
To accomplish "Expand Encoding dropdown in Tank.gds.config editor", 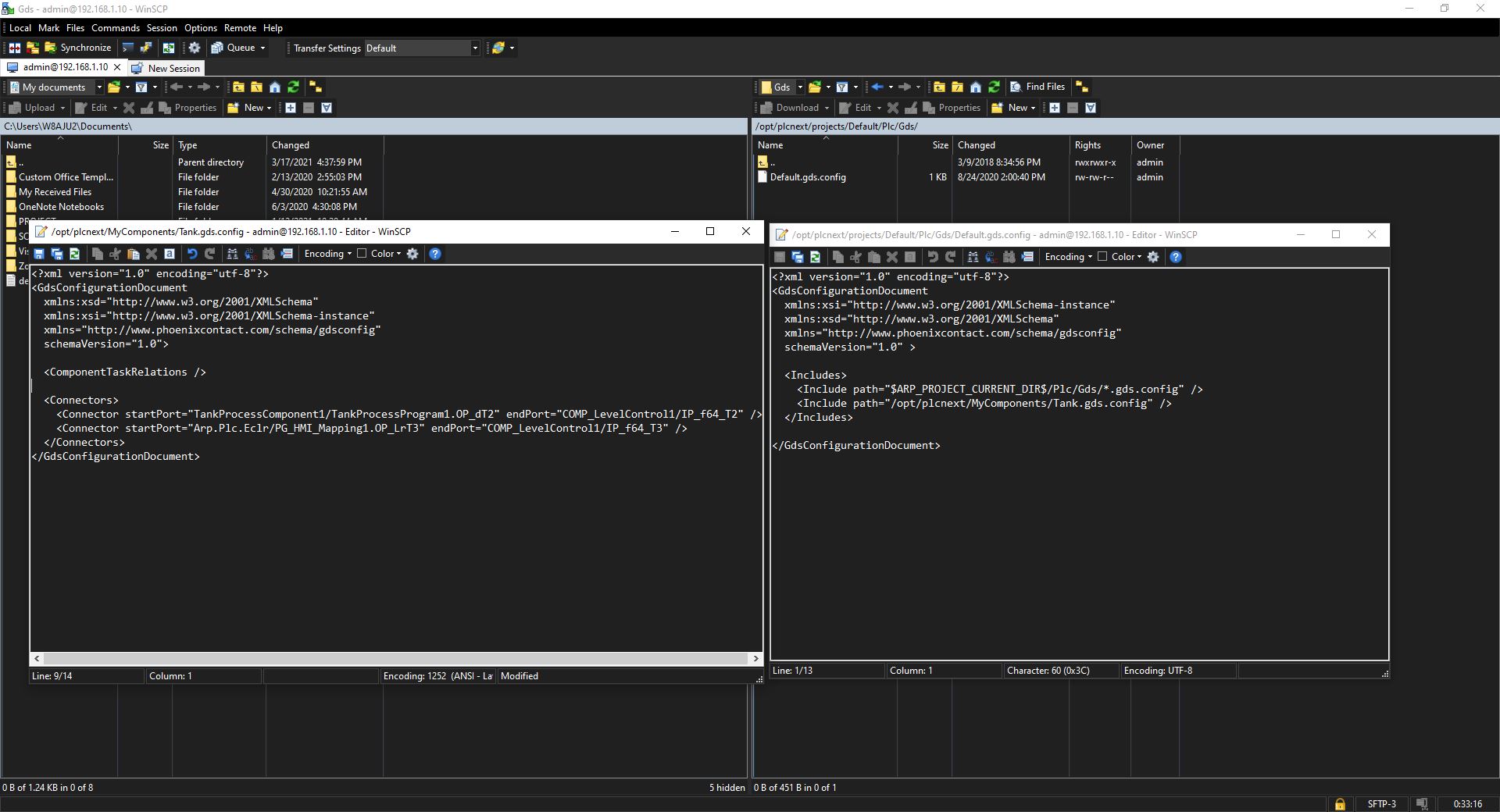I will pos(328,254).
